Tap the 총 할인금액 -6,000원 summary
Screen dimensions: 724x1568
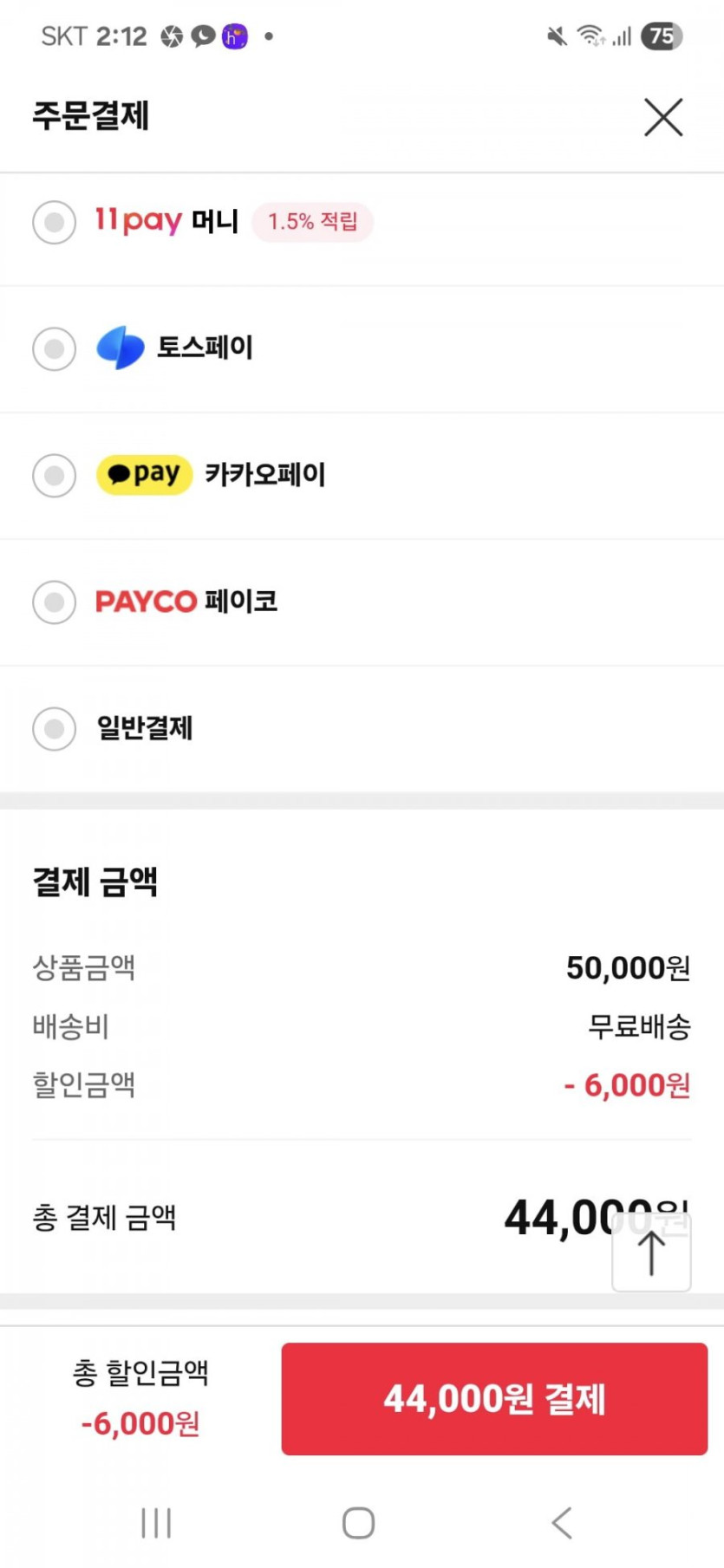coord(140,1398)
